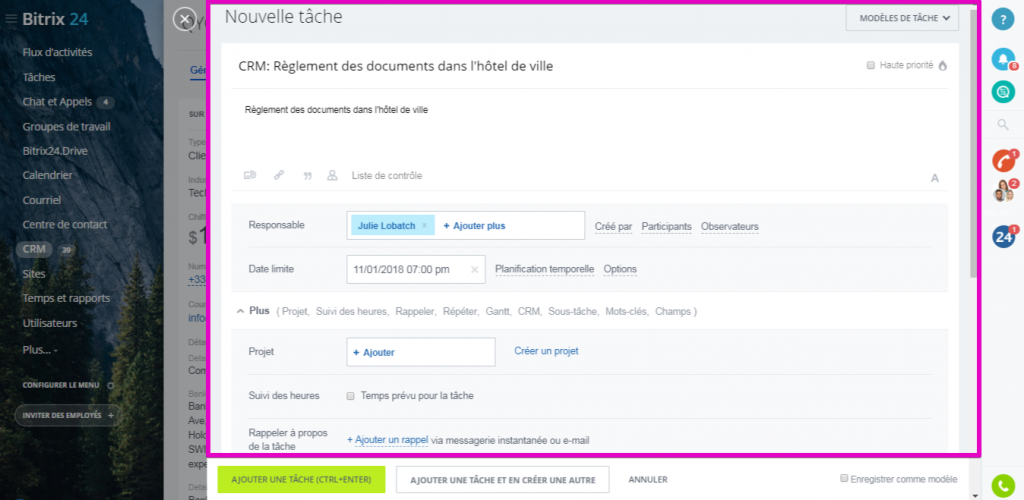1024x500 pixels.
Task: Open the orange phone call icon
Action: [1003, 161]
